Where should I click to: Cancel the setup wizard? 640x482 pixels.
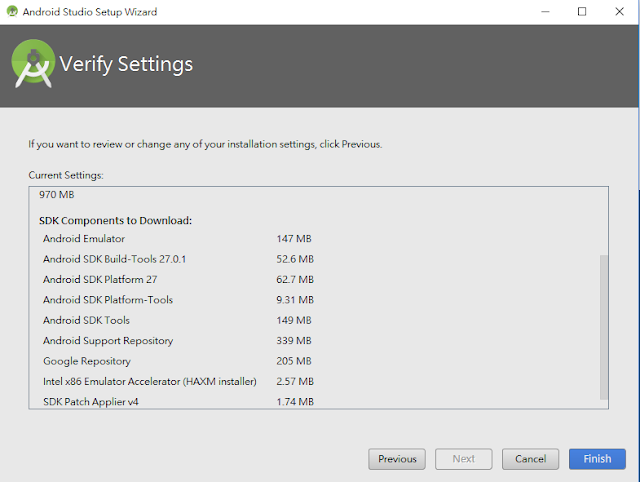click(530, 459)
